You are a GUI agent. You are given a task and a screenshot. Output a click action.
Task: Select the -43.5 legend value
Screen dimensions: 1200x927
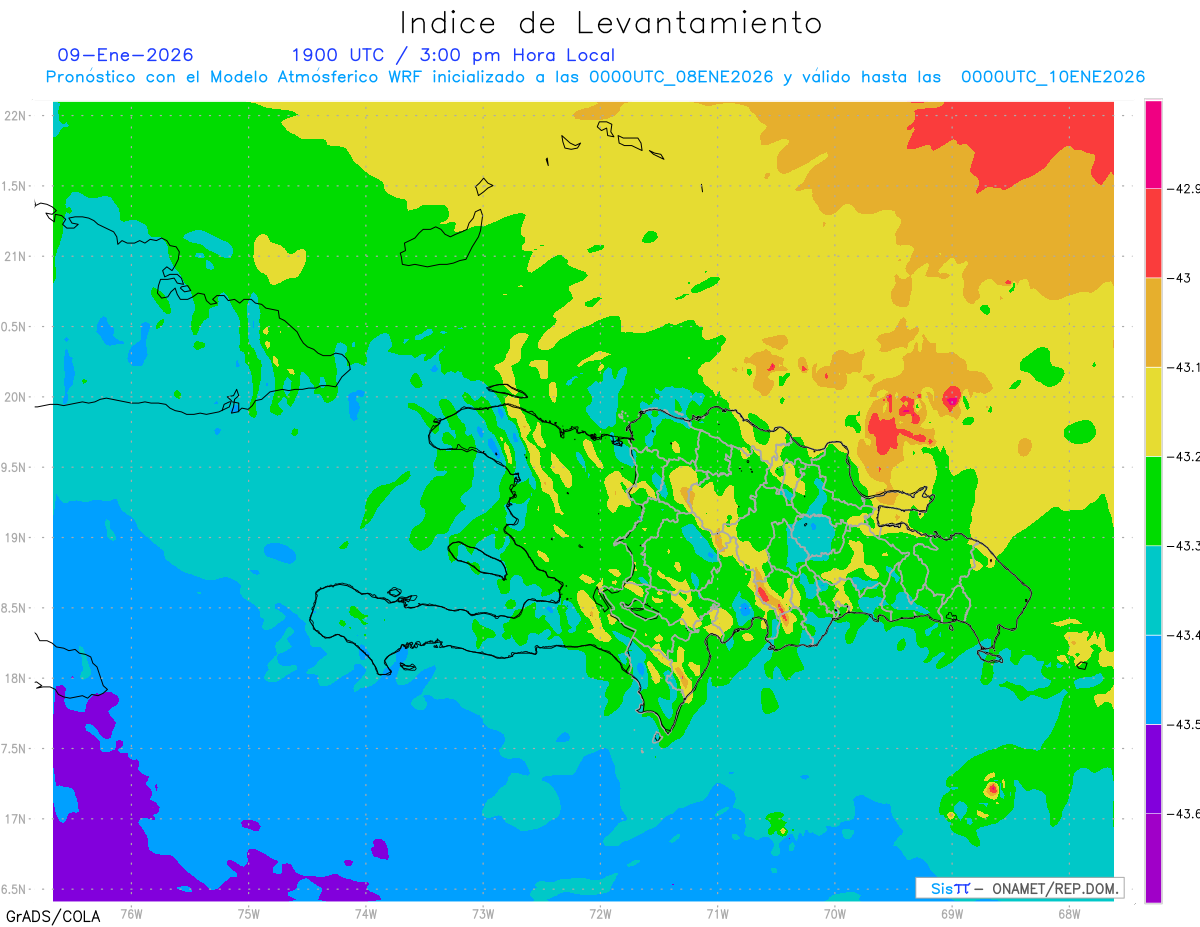1183,724
